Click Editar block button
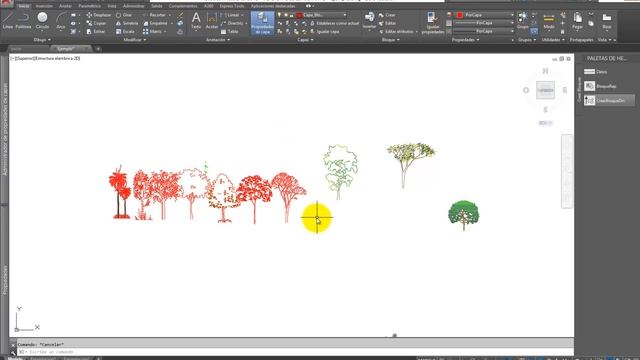Screen dimensions: 640x360 pos(387,23)
